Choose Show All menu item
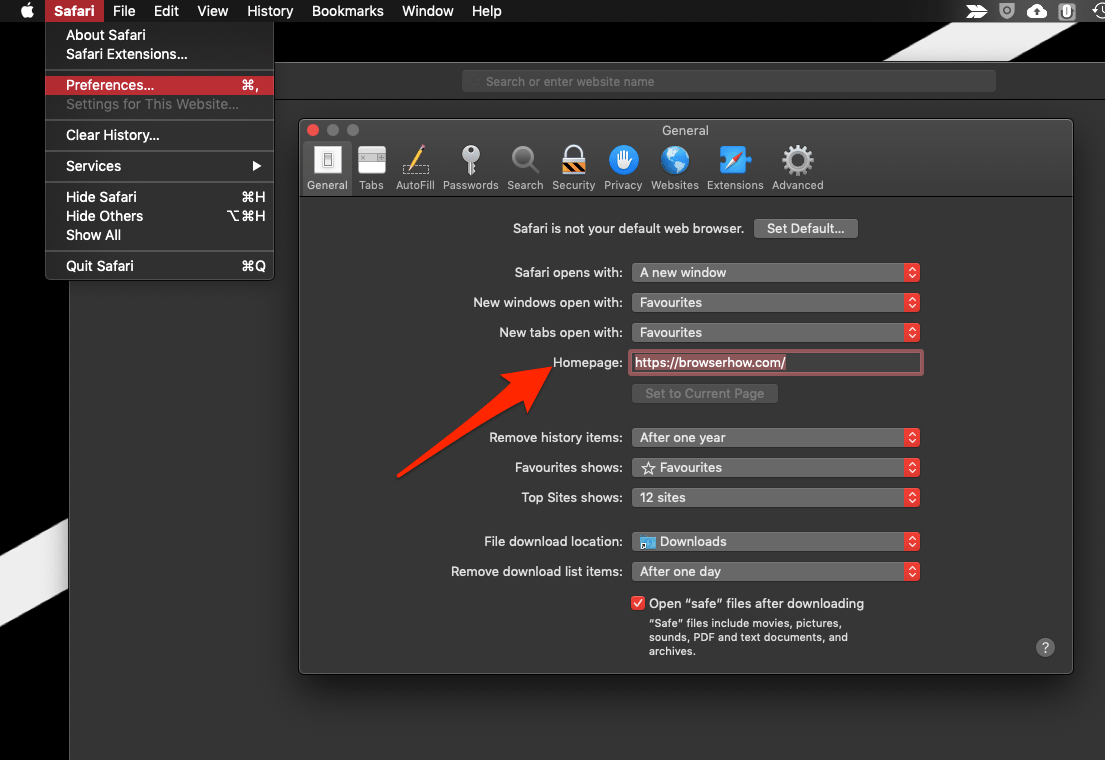 tap(159, 235)
